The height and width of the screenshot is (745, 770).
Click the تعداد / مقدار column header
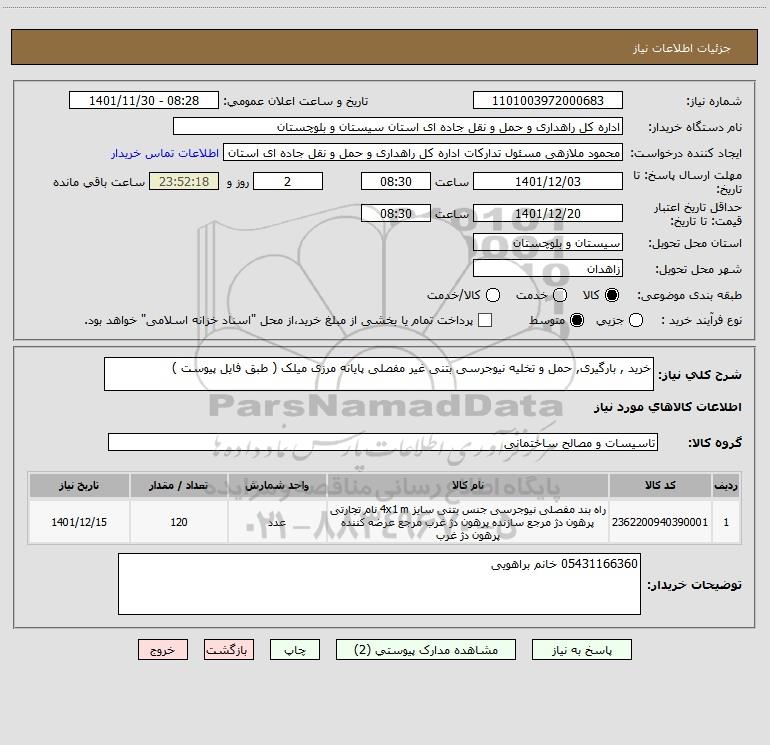coord(179,485)
